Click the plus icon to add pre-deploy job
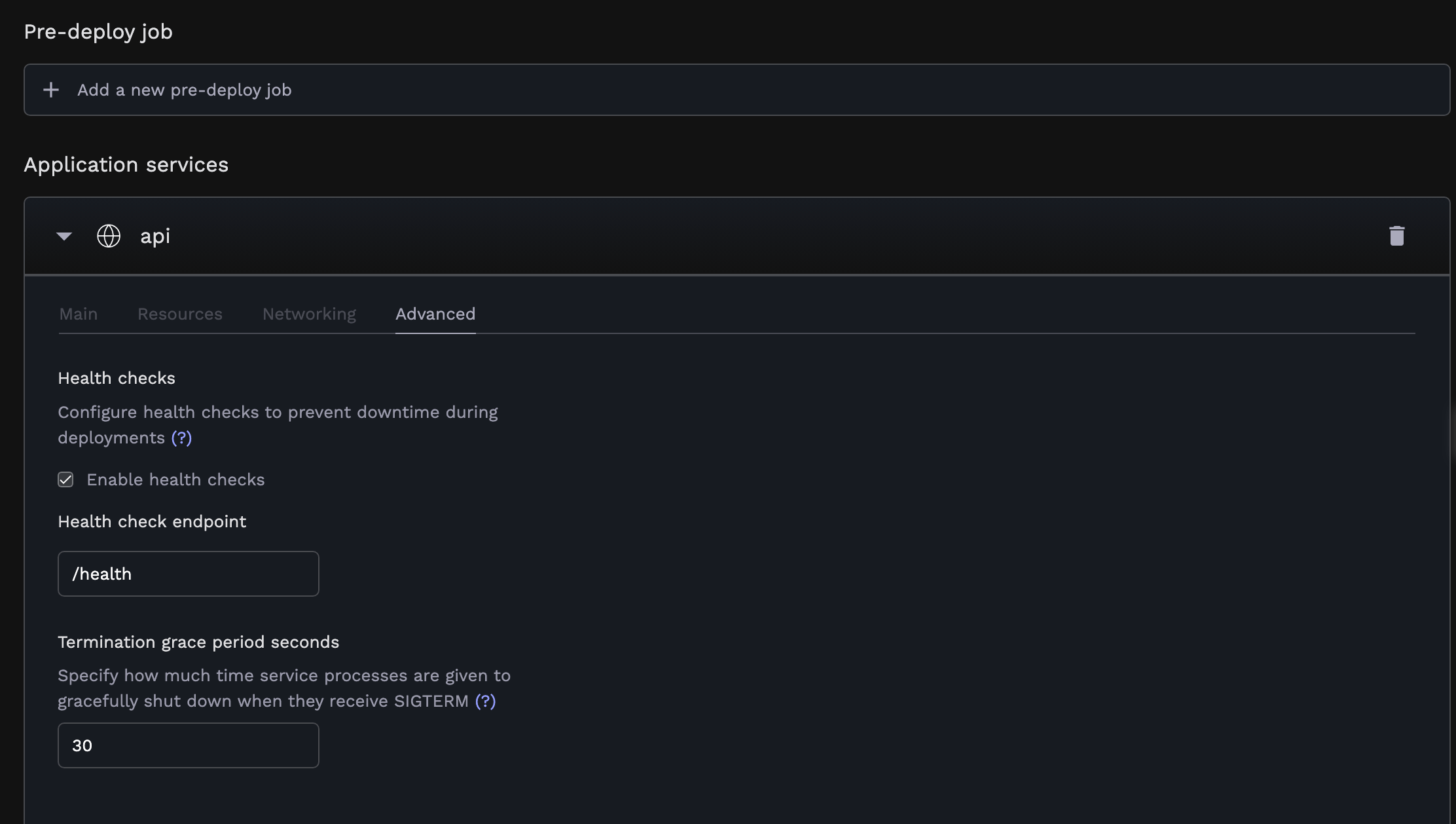 pos(50,90)
